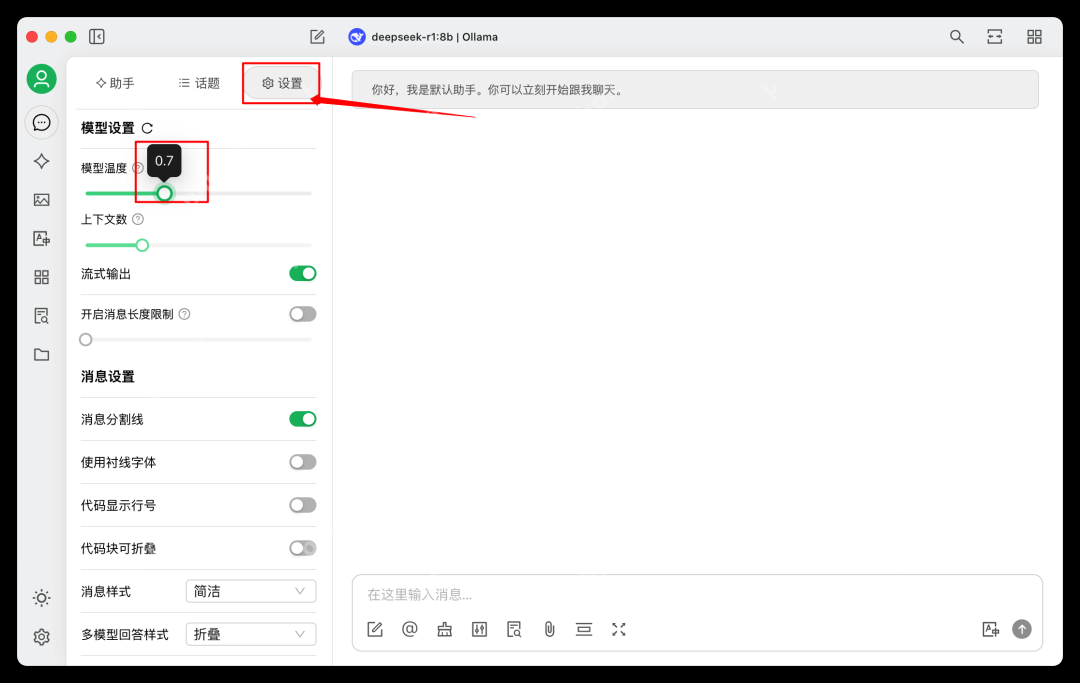Open the chat bubble icon in sidebar
This screenshot has width=1080, height=683.
[41, 123]
